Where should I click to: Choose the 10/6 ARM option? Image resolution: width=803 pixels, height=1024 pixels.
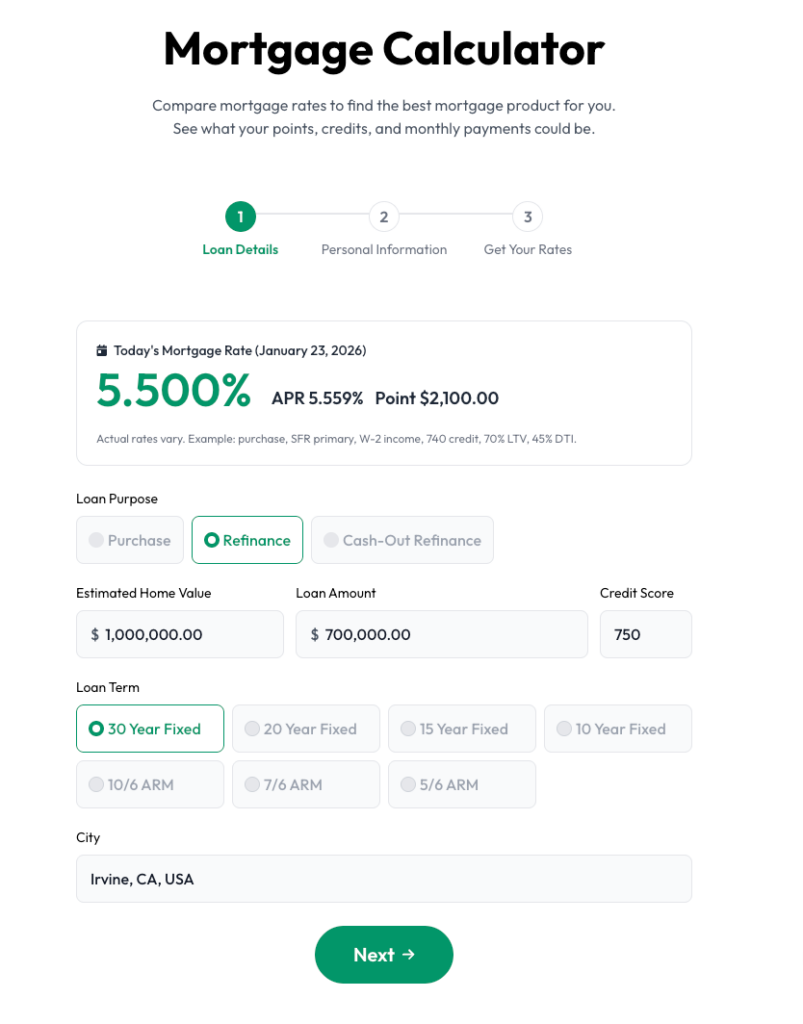(x=150, y=784)
